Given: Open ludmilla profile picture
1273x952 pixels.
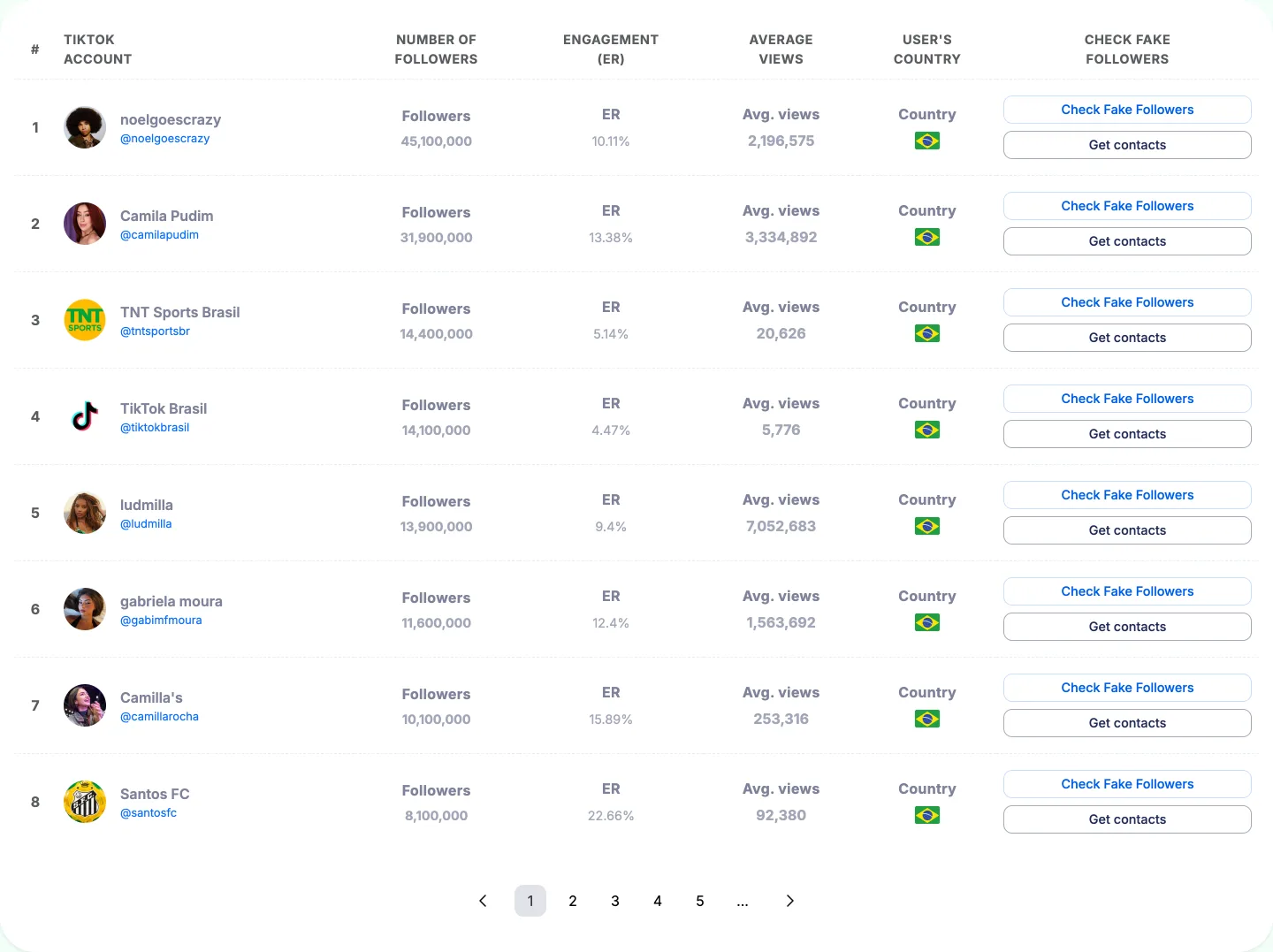Looking at the screenshot, I should [x=85, y=513].
